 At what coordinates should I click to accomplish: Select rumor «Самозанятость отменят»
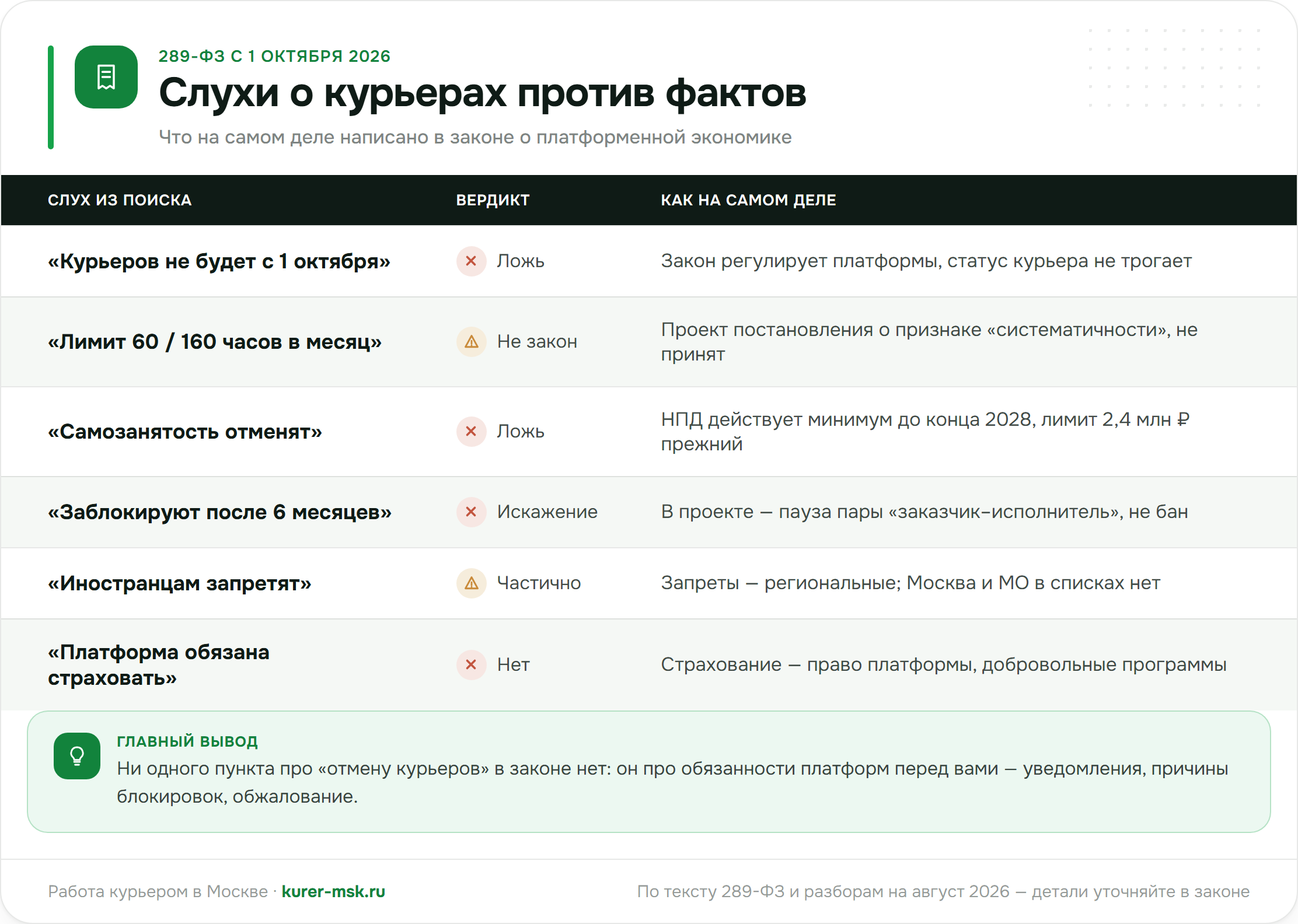coord(185,432)
